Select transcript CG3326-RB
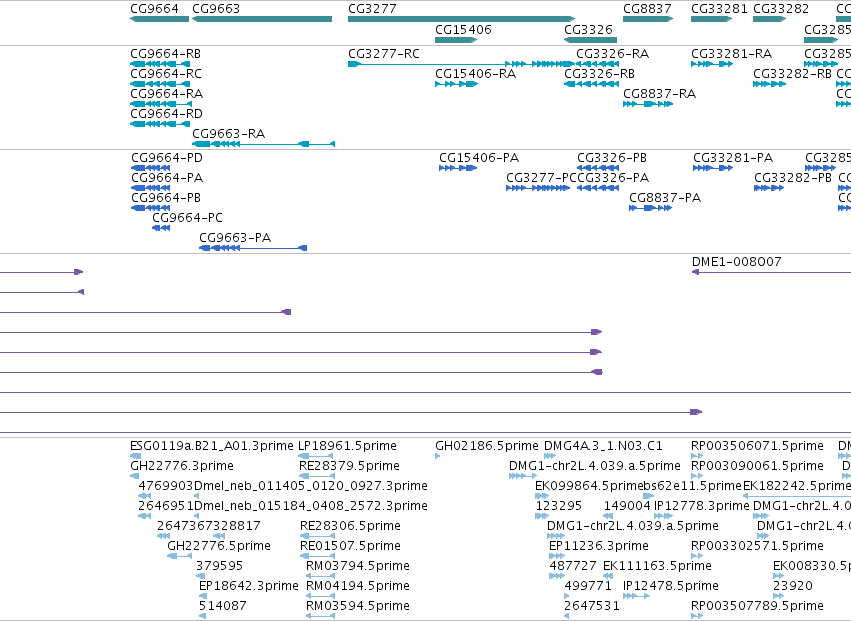Viewport: 851px width, 621px height. point(592,84)
